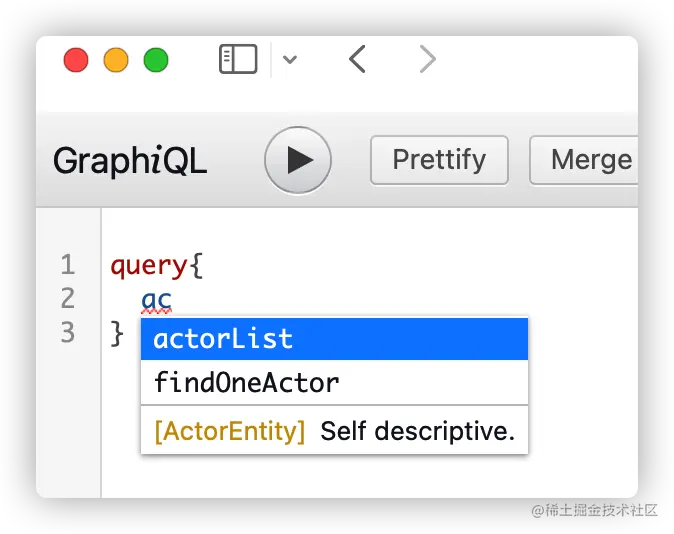Click the Merge button
Screen dimensions: 674x534
click(584, 160)
